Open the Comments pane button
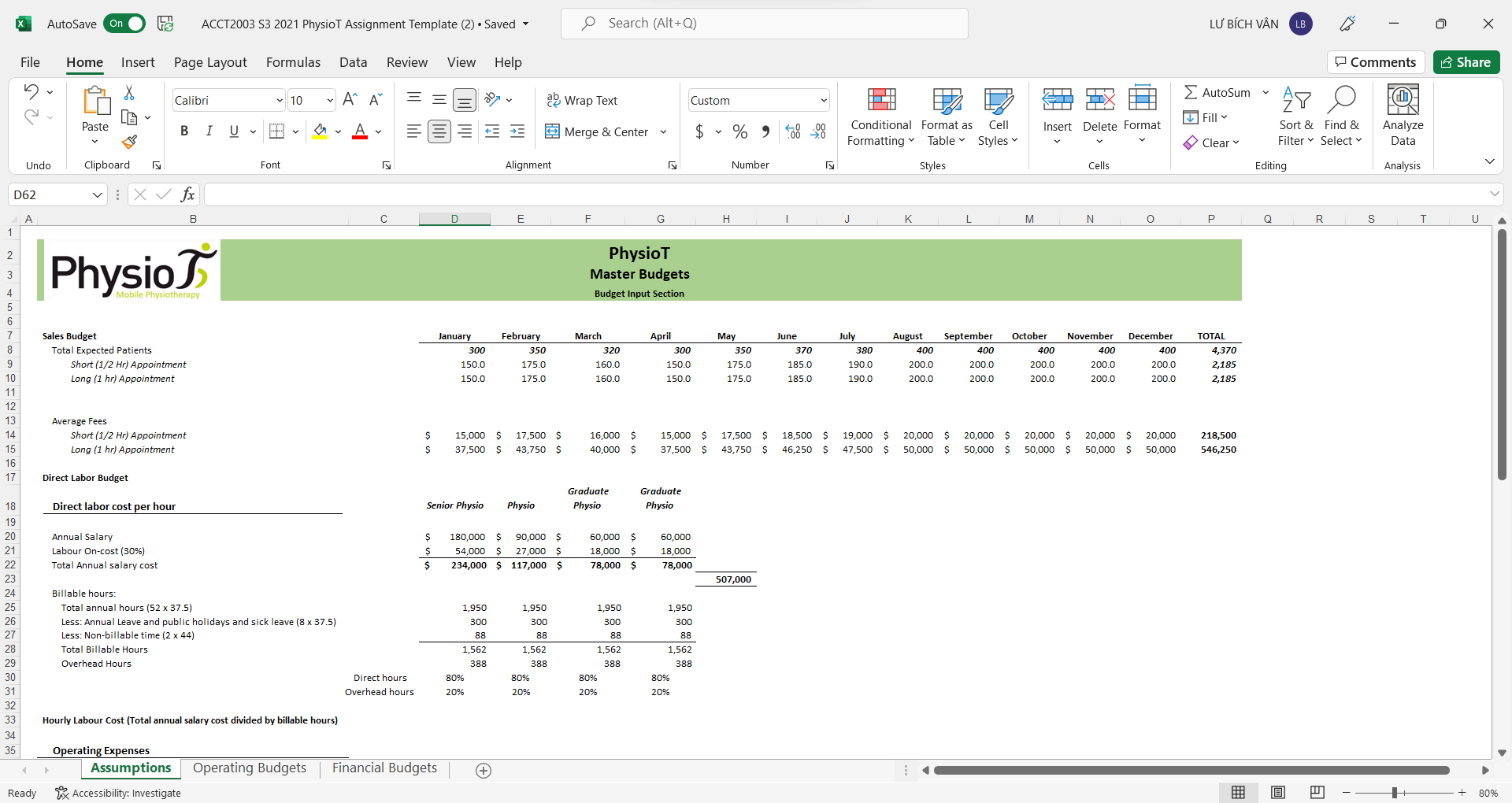1512x803 pixels. [1376, 62]
